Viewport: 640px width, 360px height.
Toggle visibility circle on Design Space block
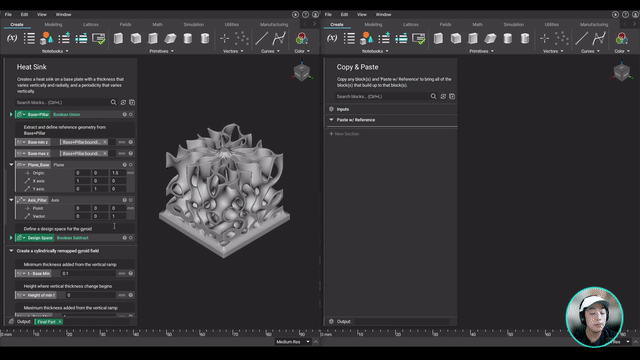point(131,238)
